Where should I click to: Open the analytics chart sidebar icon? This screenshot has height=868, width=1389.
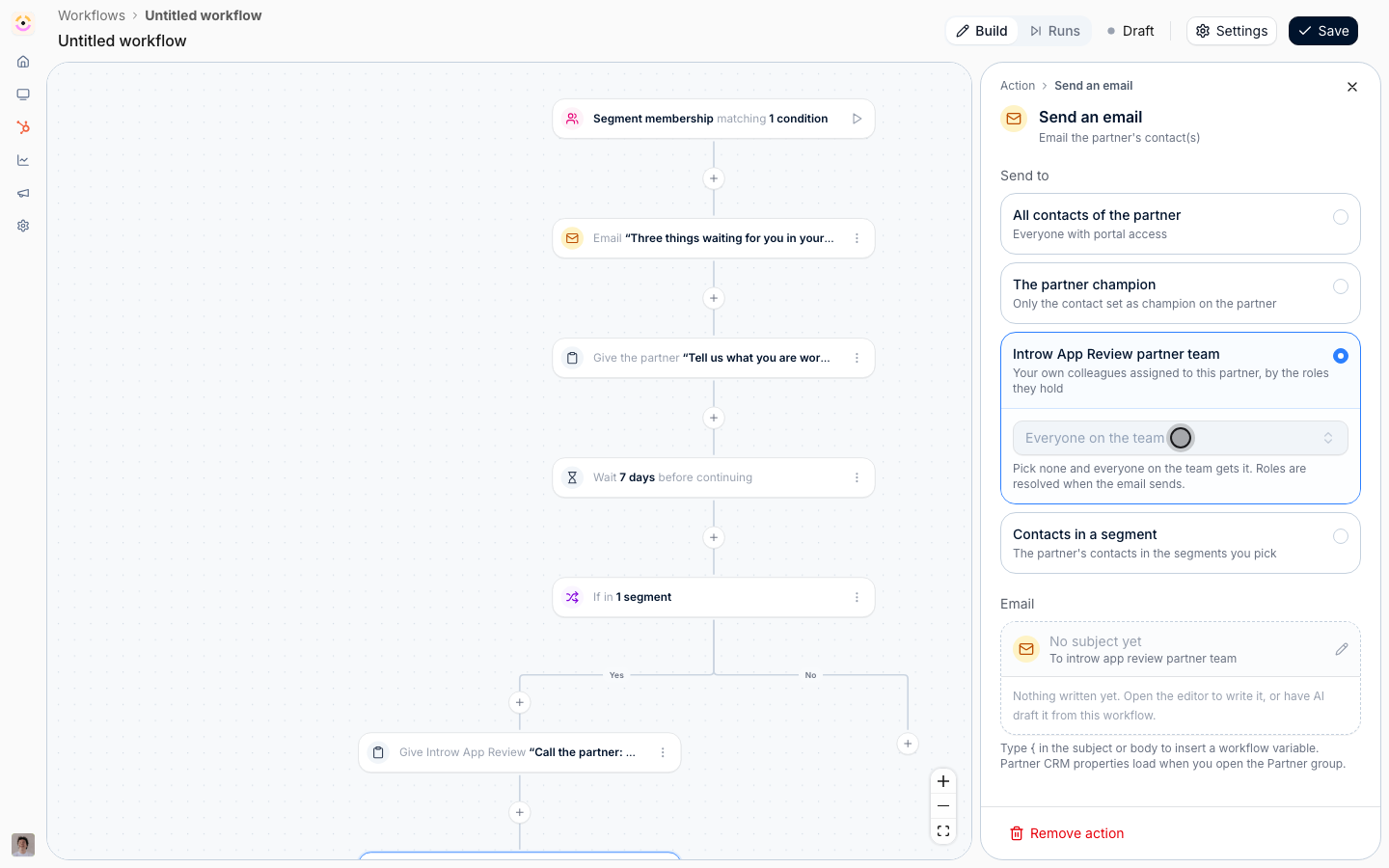pyautogui.click(x=23, y=160)
